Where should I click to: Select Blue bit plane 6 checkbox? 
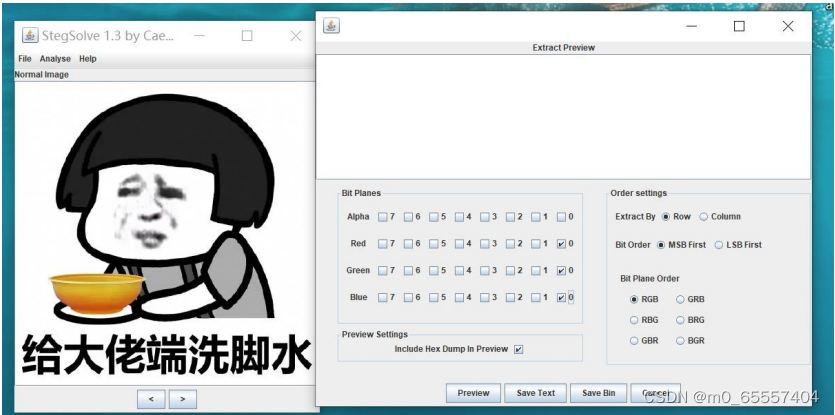408,297
